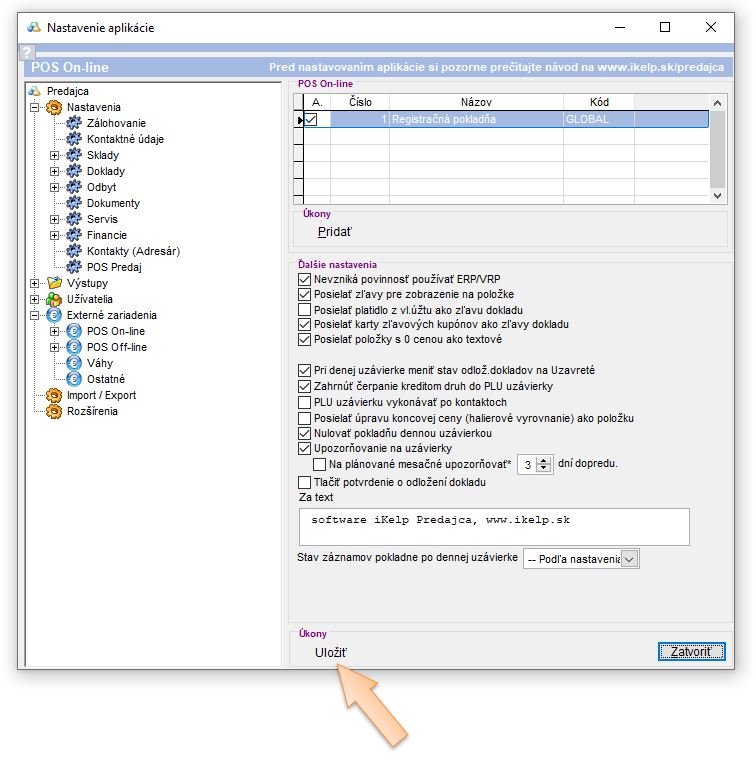Check Tlačiť potvrdenie o odložení dokladu
This screenshot has height=762, width=756.
(x=306, y=482)
